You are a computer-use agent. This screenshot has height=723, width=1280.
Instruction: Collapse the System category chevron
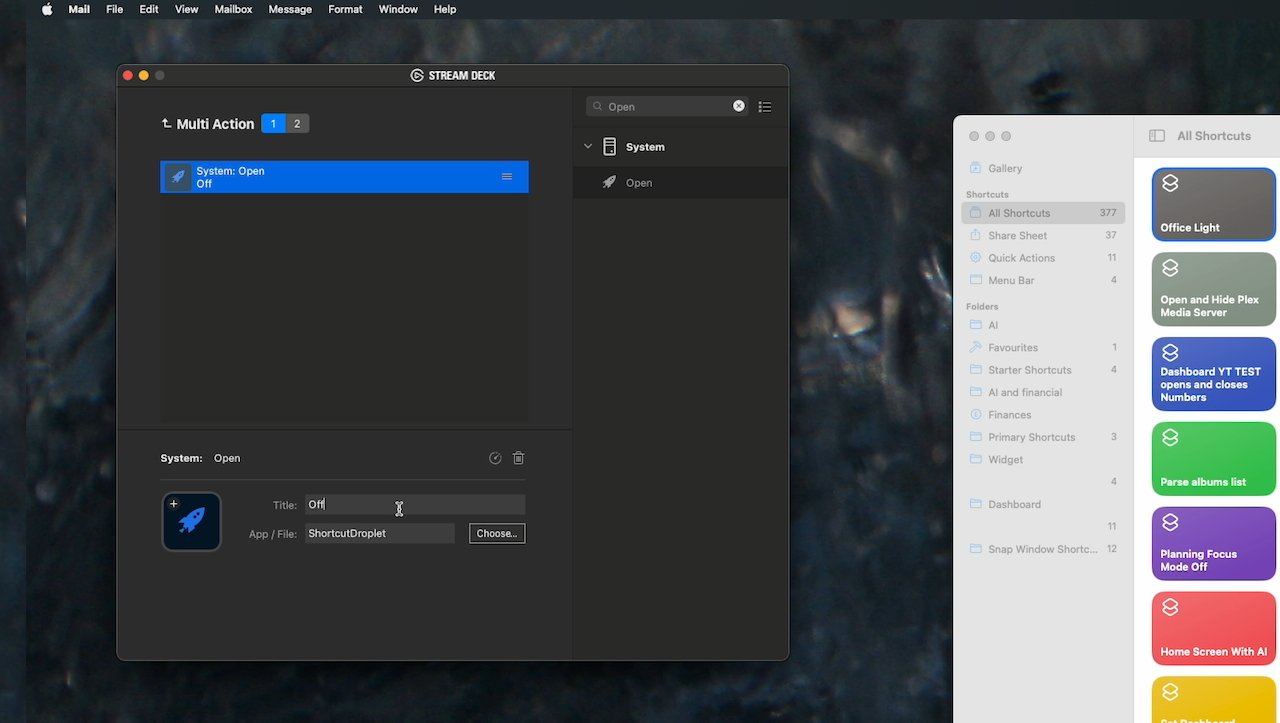588,147
